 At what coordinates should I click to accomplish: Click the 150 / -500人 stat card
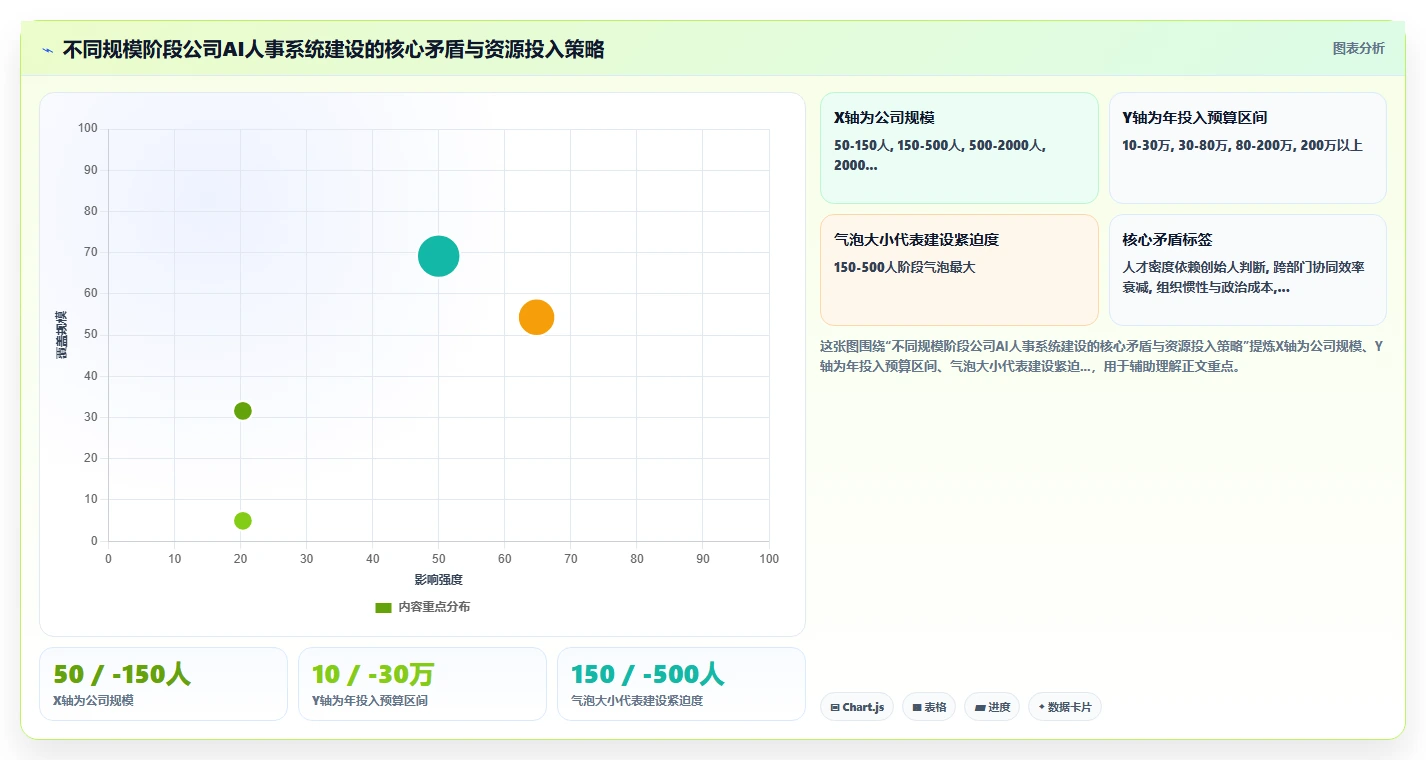[x=681, y=684]
